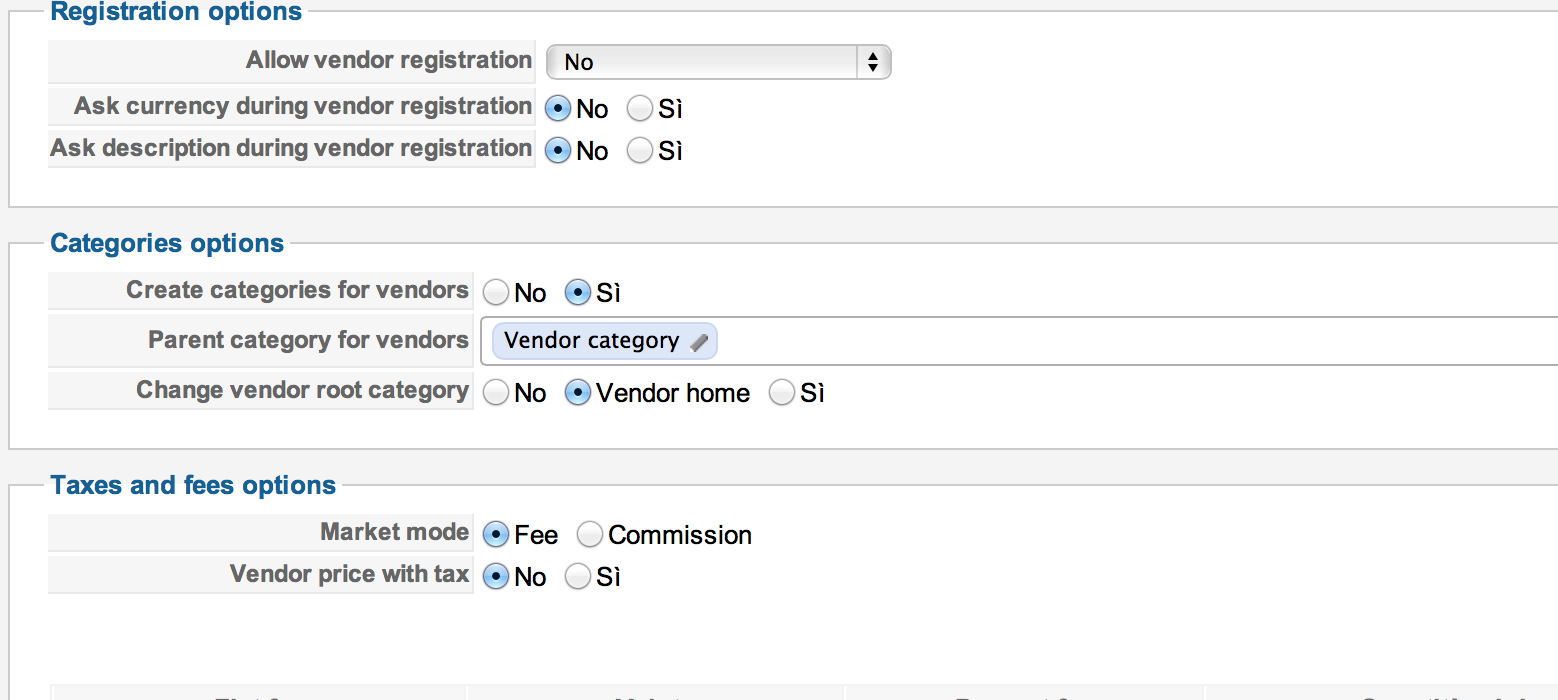Select No for Vendor price with tax

[x=496, y=577]
